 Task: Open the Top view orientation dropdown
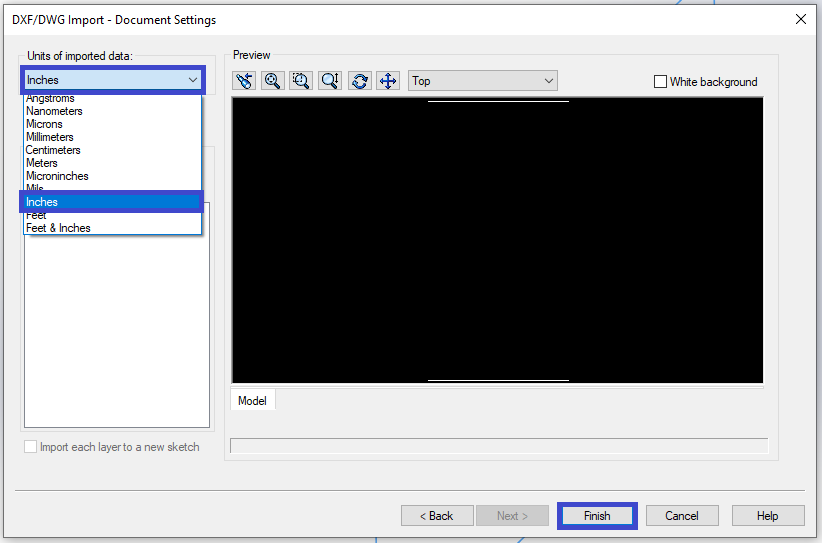[x=482, y=81]
